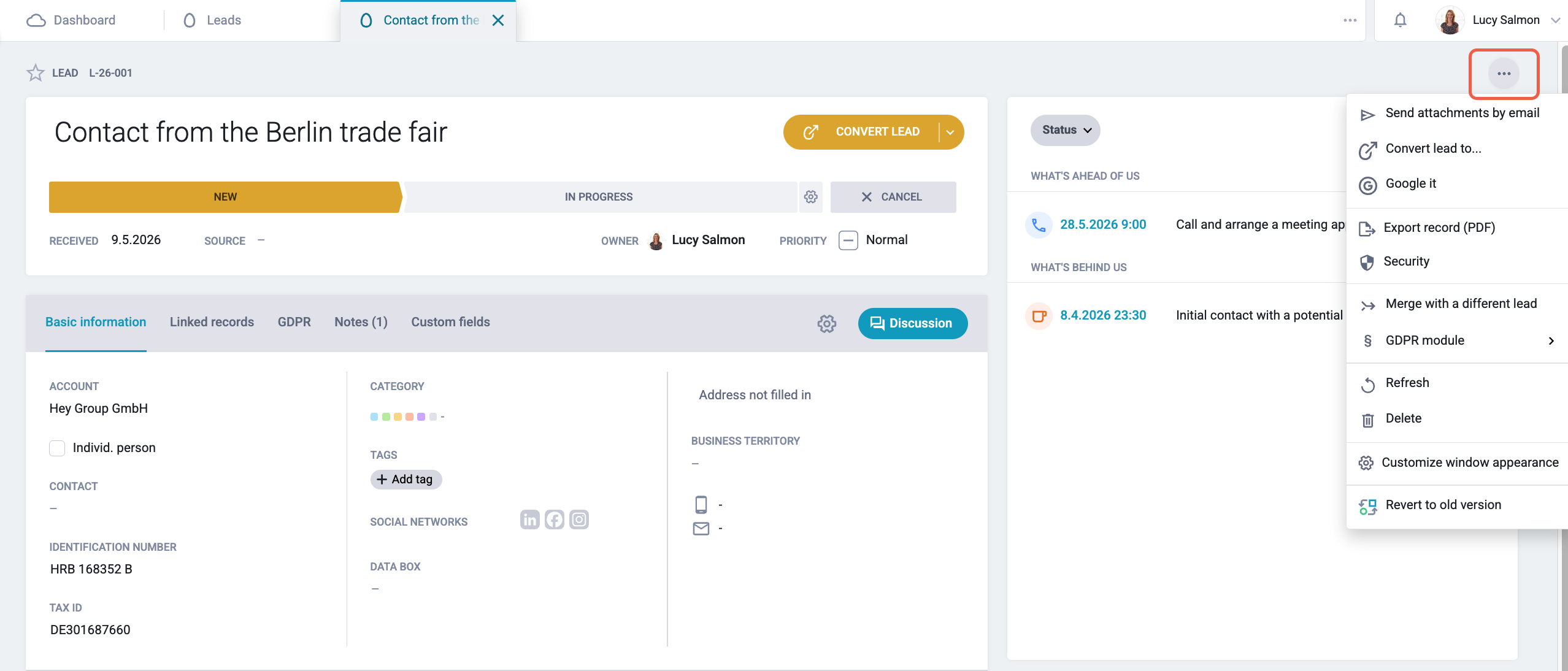Open the Discussion panel
Image resolution: width=1568 pixels, height=671 pixels.
pos(912,323)
